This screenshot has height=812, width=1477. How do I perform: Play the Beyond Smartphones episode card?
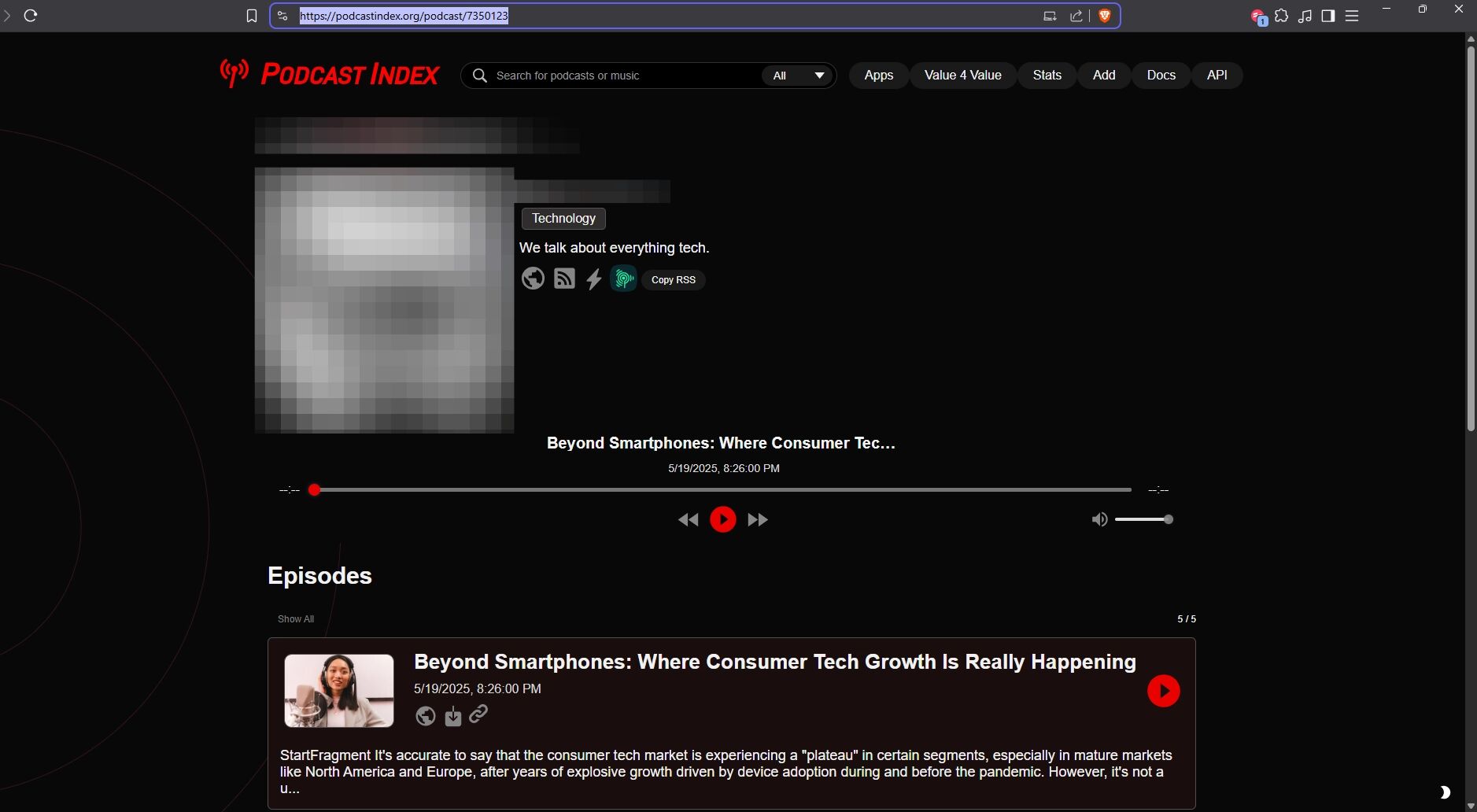click(x=1164, y=691)
